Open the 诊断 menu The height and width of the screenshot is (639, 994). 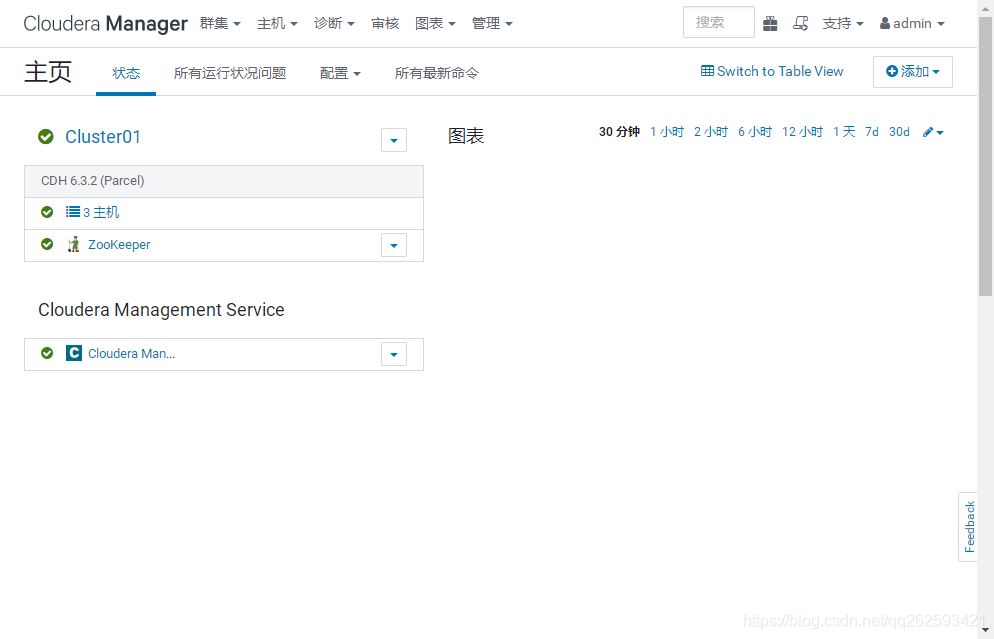pyautogui.click(x=334, y=23)
